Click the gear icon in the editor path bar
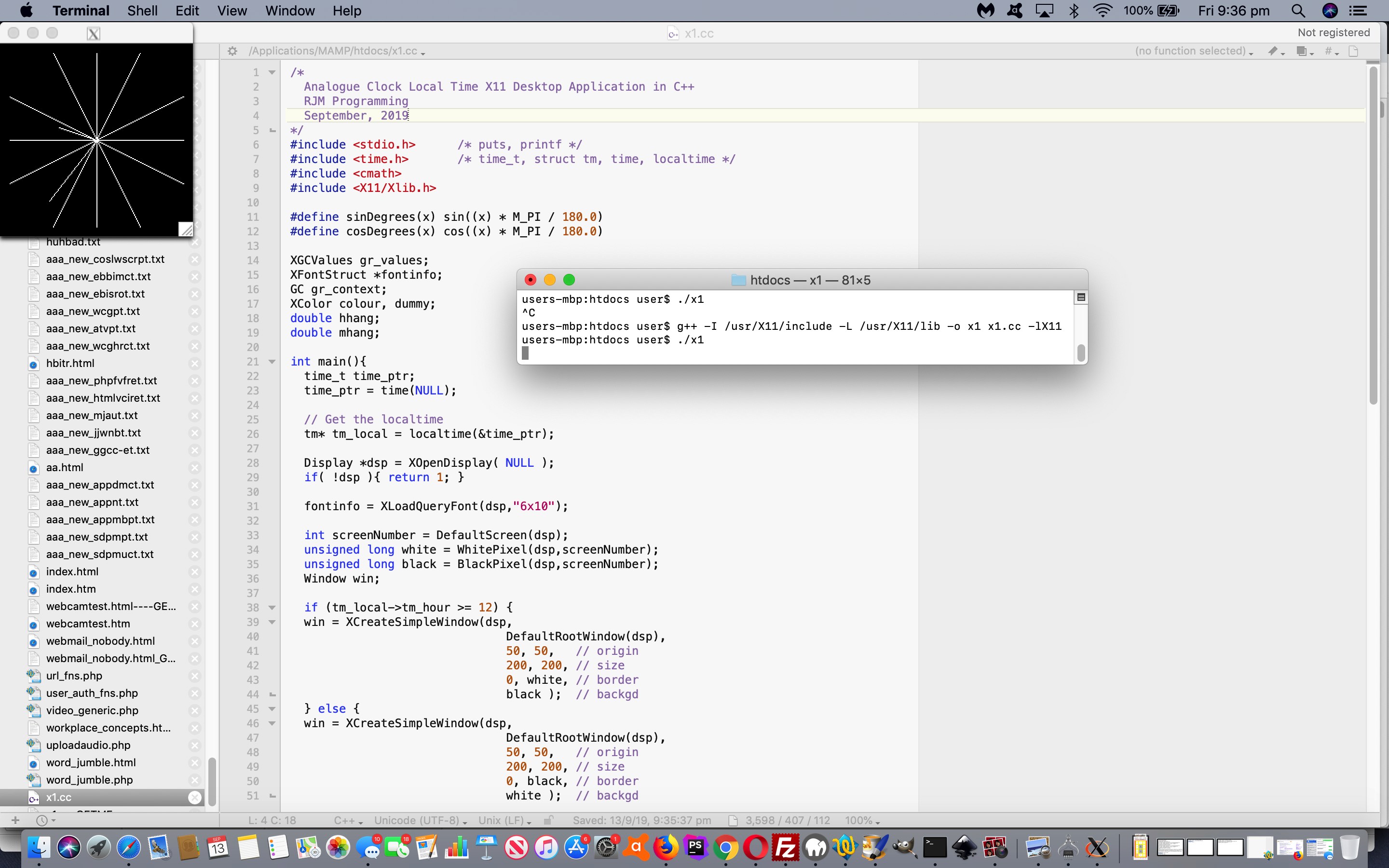The image size is (1389, 868). tap(233, 51)
